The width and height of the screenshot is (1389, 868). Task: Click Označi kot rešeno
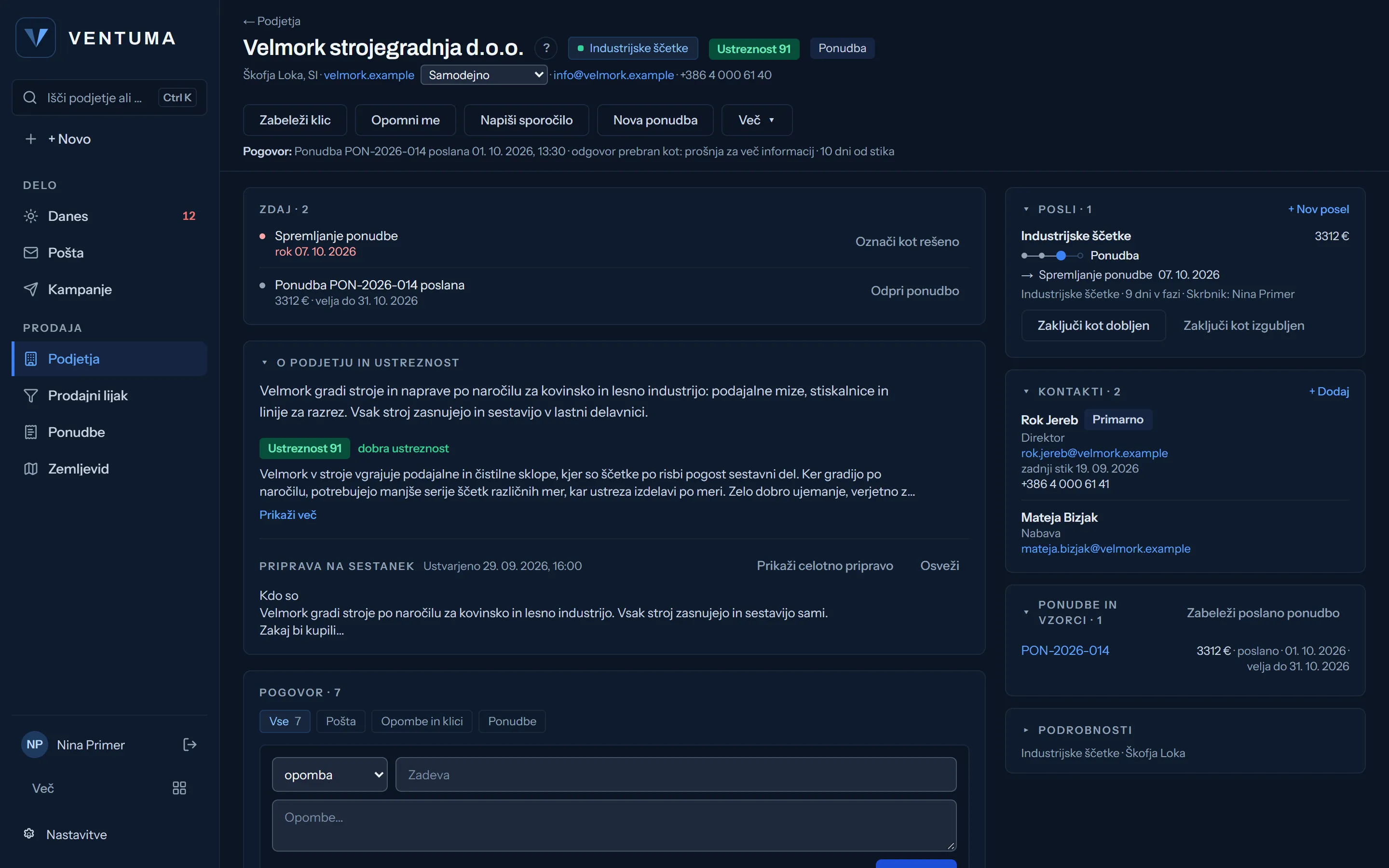(907, 242)
